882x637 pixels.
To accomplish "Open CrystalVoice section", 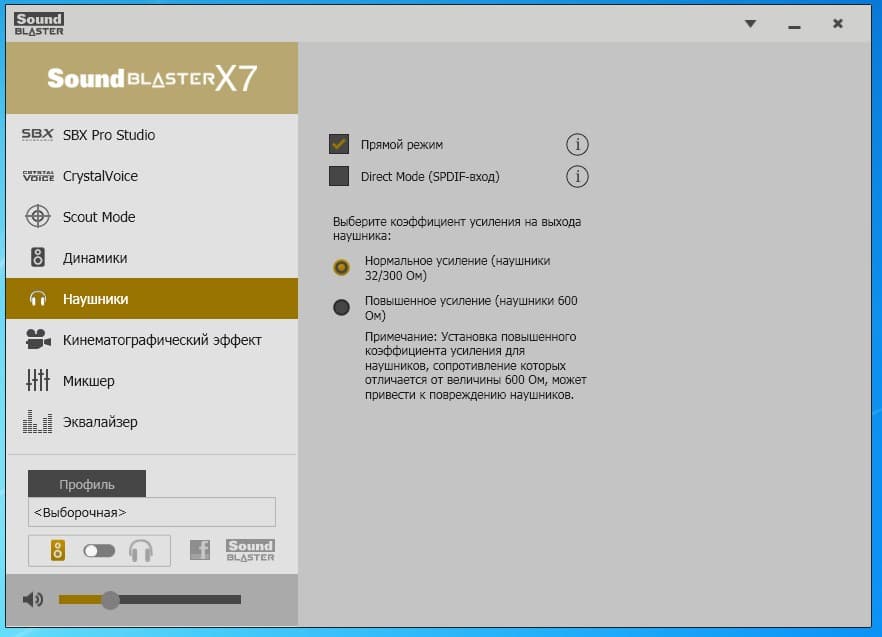I will [x=152, y=176].
